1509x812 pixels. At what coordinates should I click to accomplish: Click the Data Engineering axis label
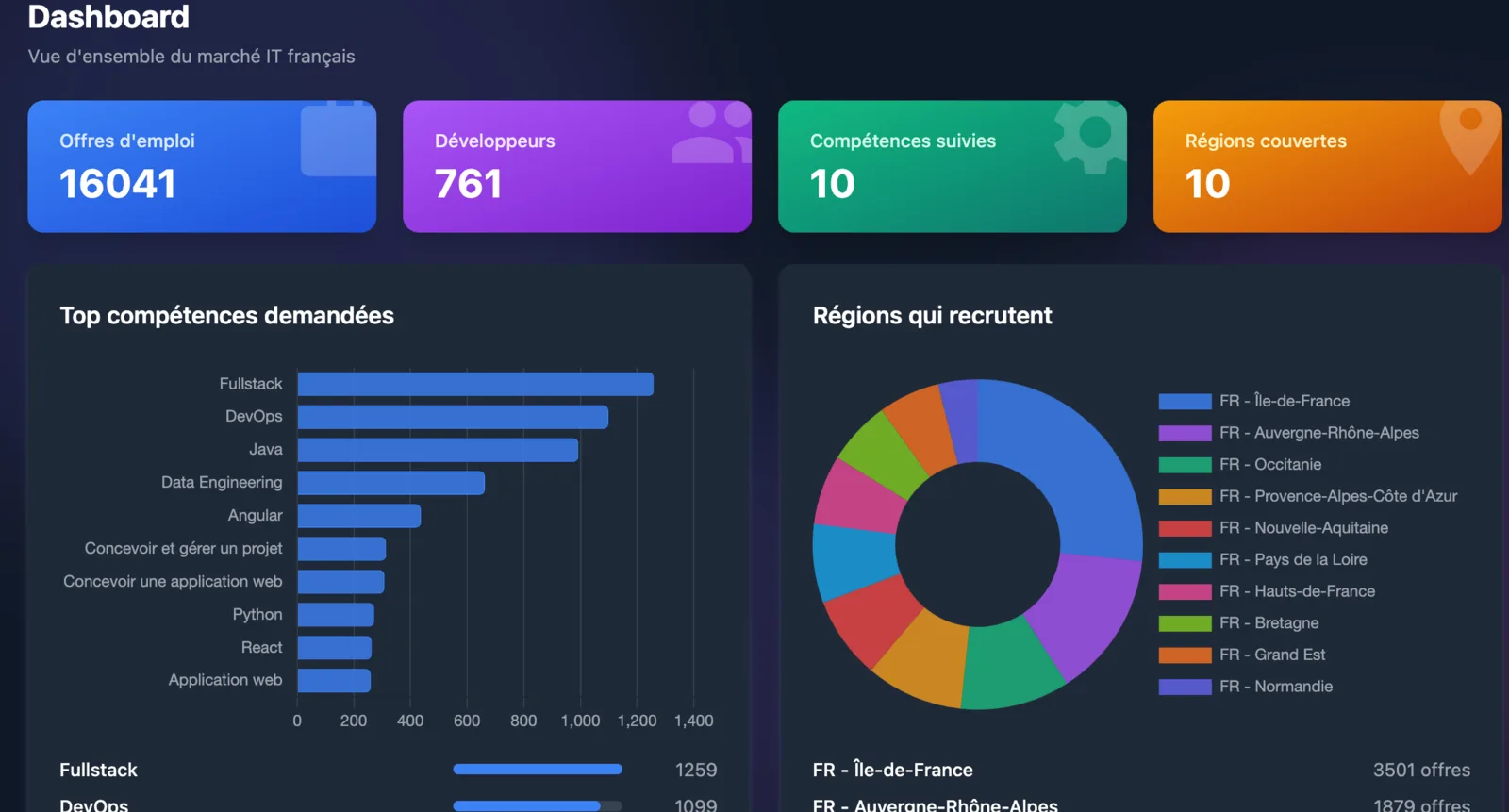pyautogui.click(x=222, y=483)
